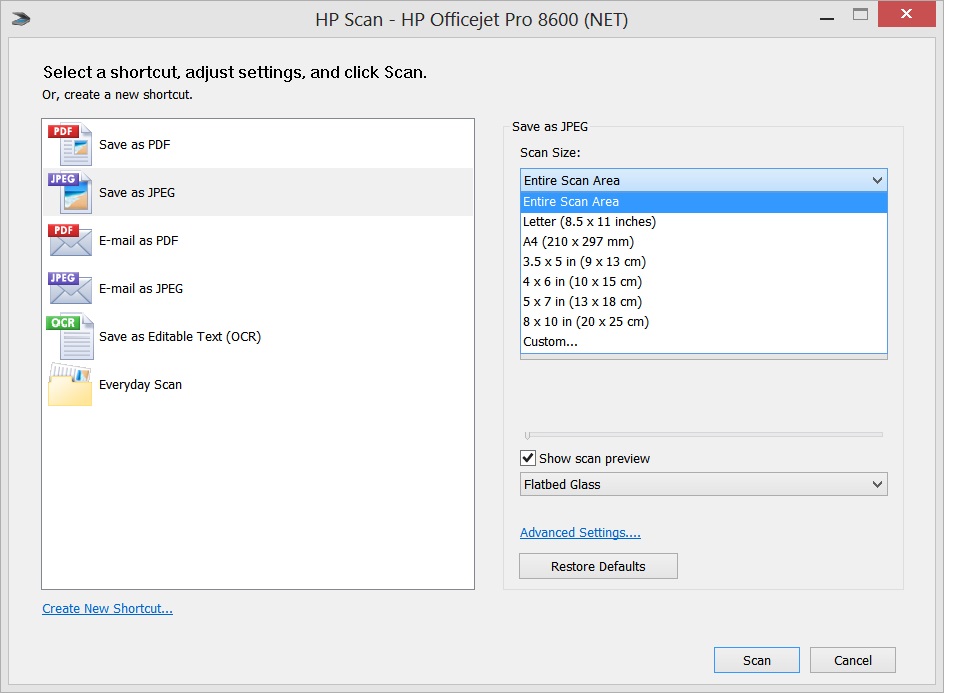This screenshot has width=960, height=693.
Task: Click the HP Scan app icon in title bar
Action: (x=21, y=20)
